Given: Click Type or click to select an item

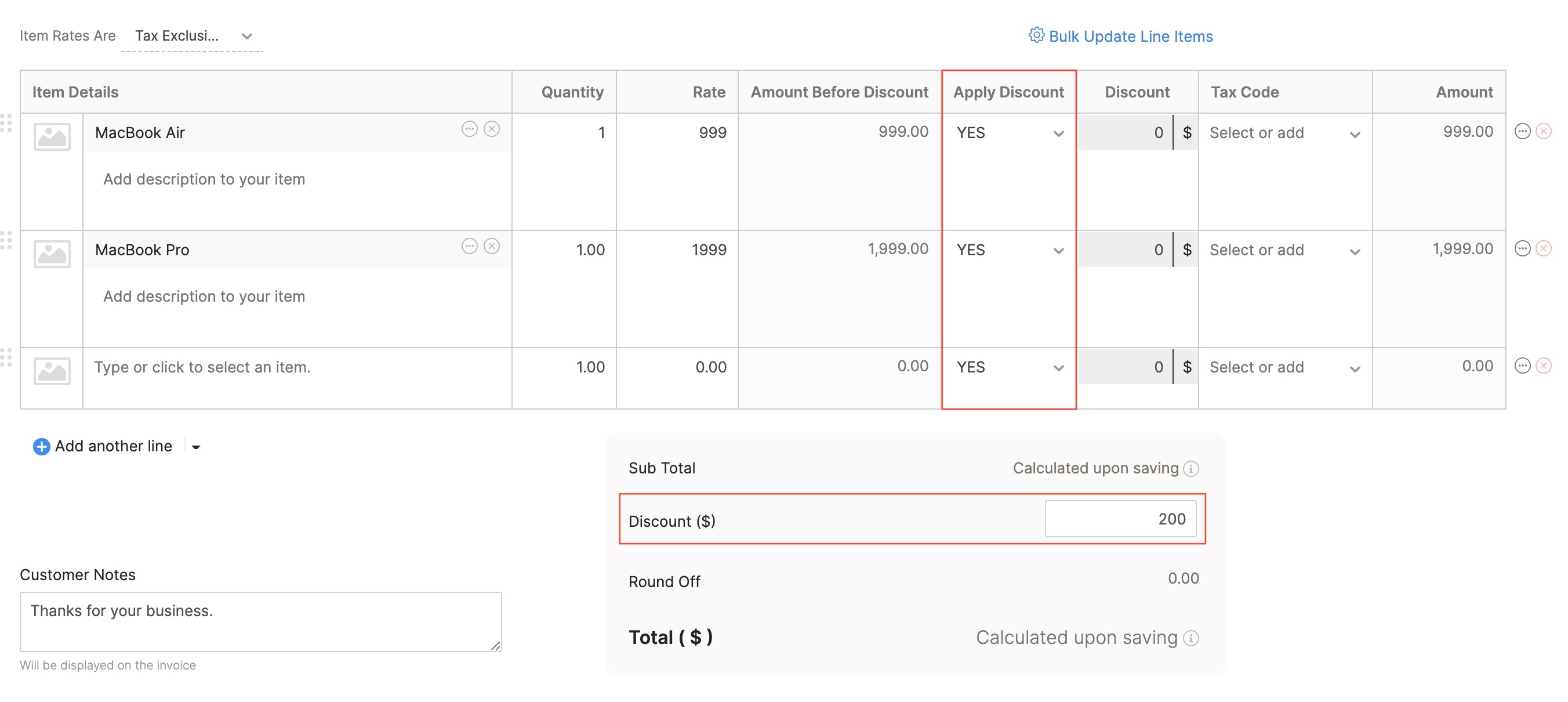Looking at the screenshot, I should [x=202, y=367].
